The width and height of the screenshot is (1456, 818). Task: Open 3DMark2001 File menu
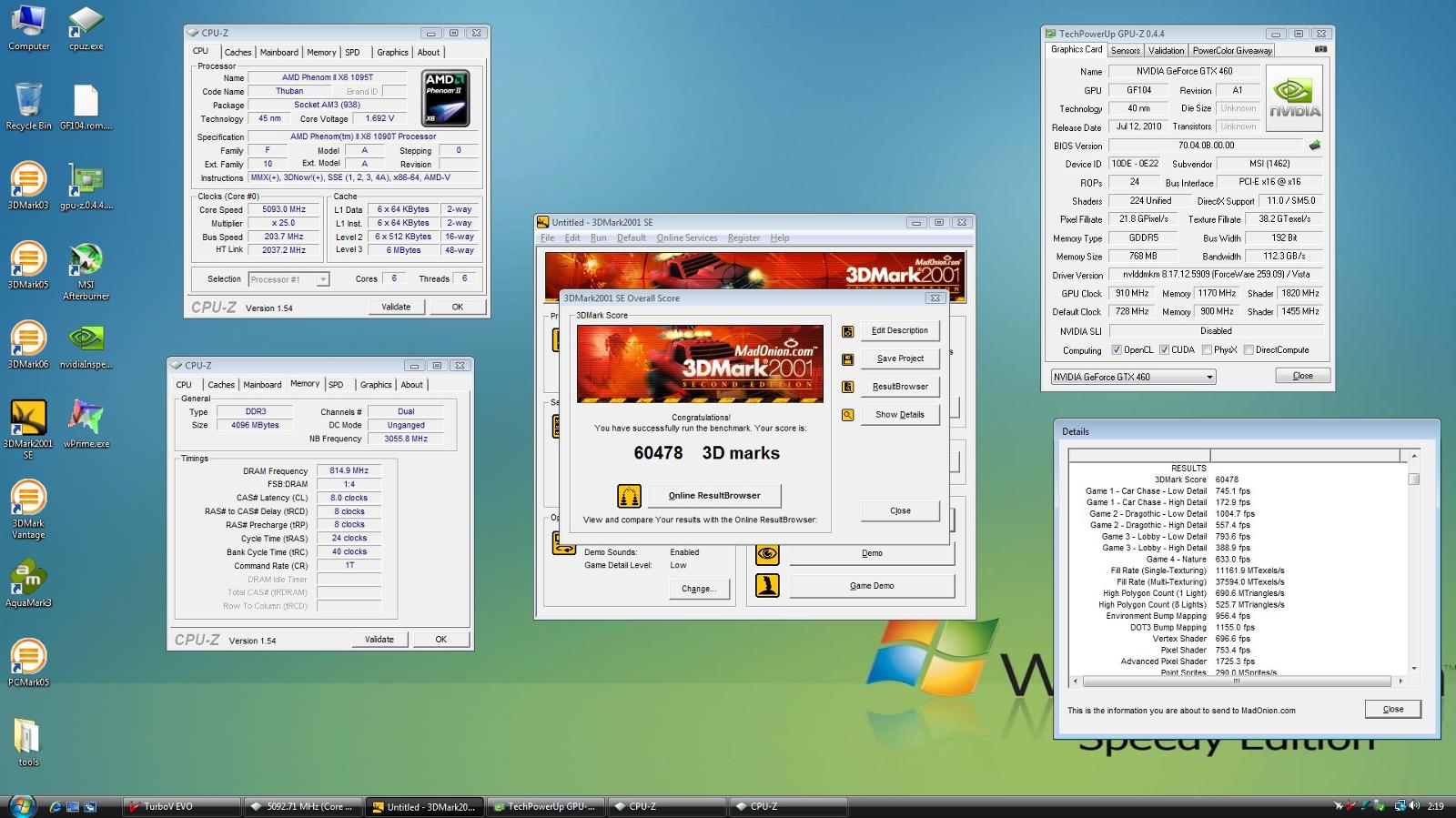click(547, 238)
